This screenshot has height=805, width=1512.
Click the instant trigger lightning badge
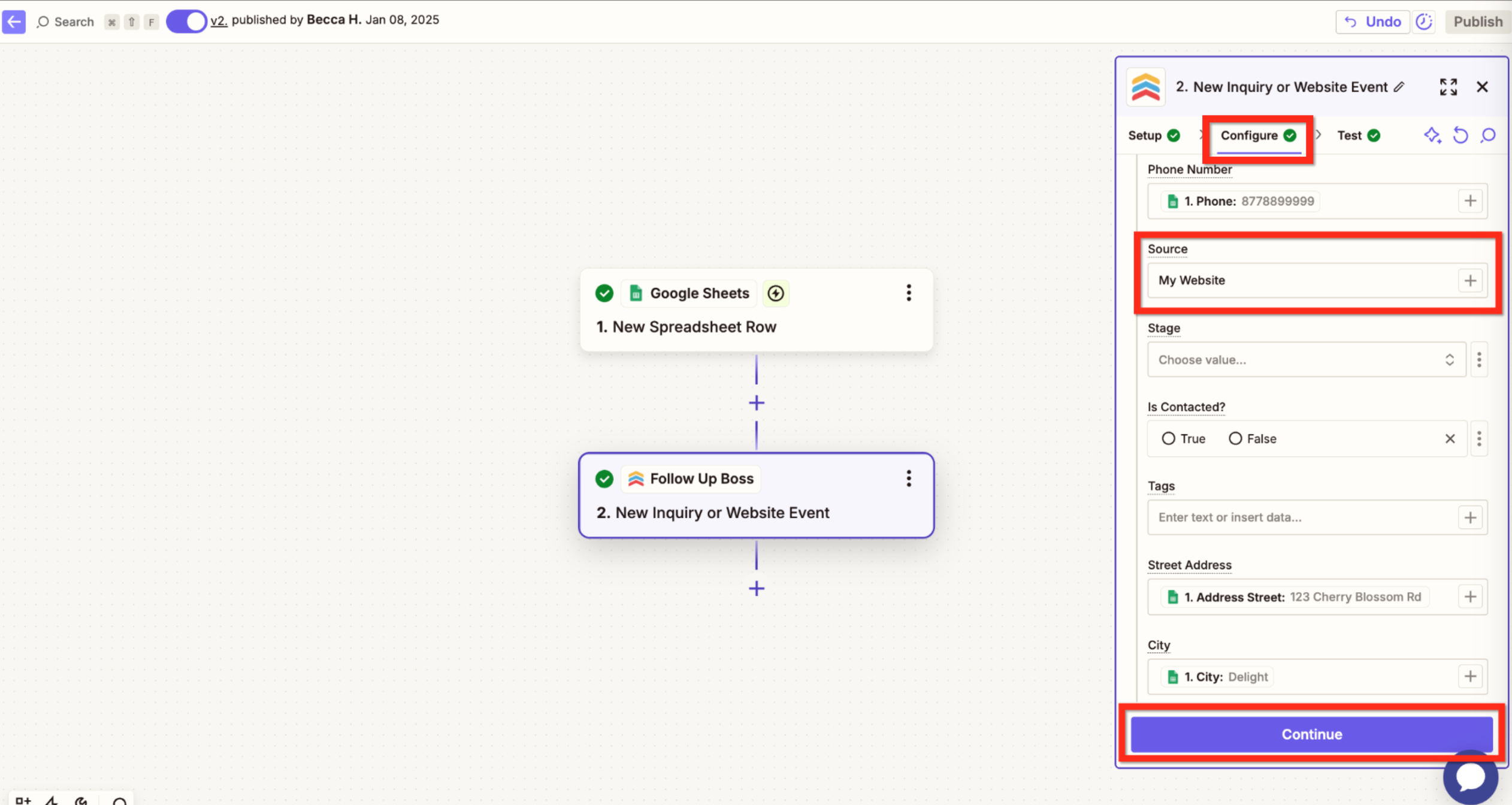(x=776, y=293)
